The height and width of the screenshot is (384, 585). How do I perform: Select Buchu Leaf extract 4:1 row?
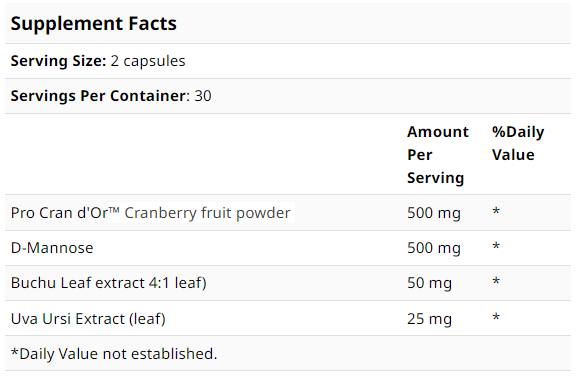(x=288, y=283)
